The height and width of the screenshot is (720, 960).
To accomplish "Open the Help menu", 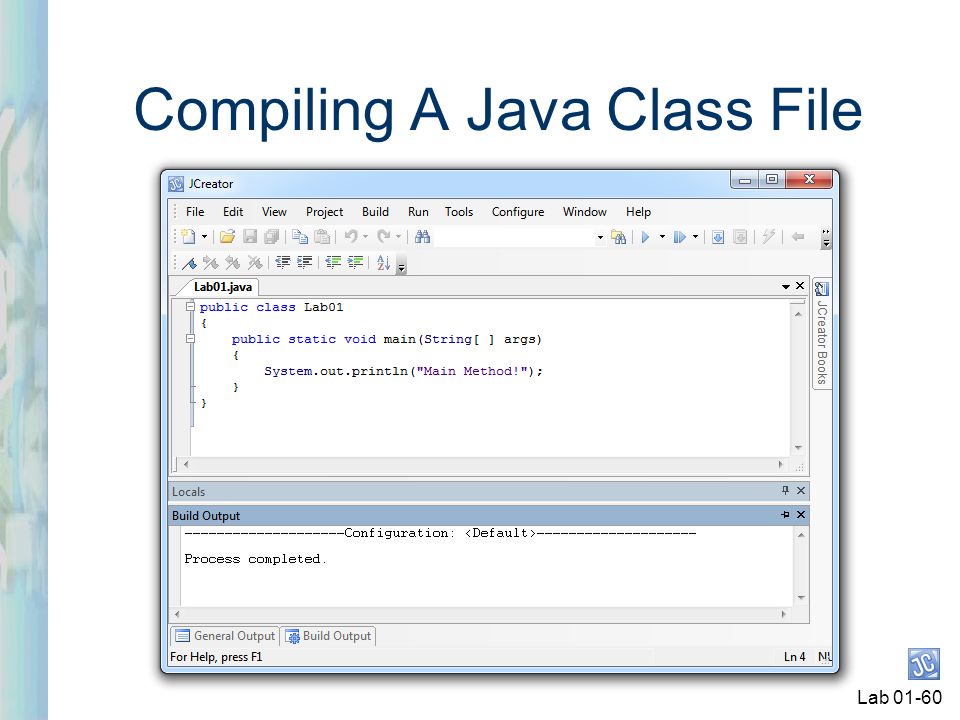I will pyautogui.click(x=638, y=212).
